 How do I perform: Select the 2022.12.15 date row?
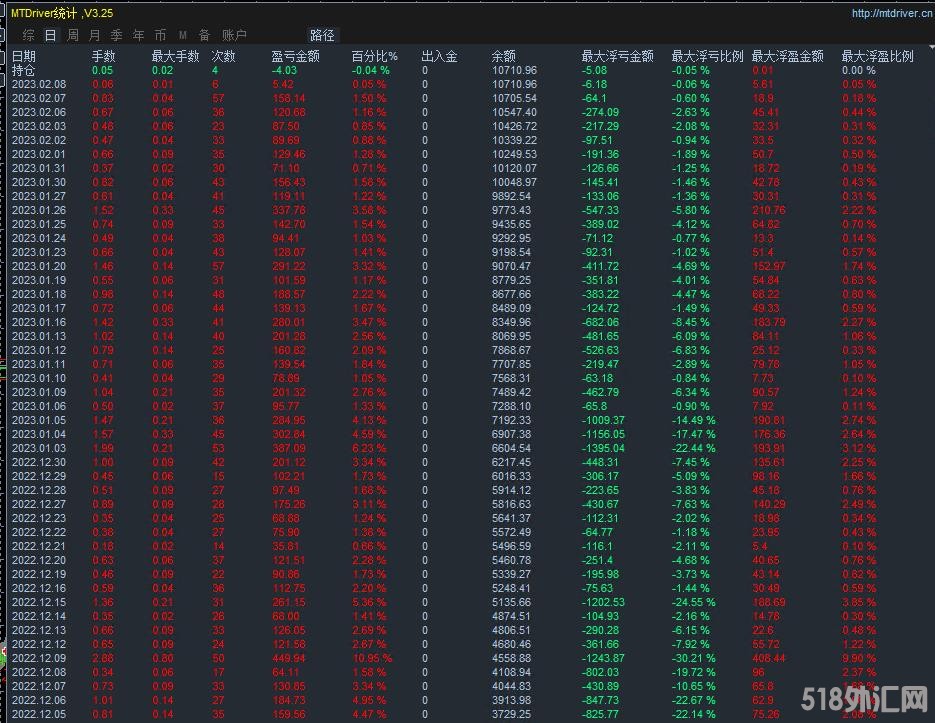pos(39,602)
